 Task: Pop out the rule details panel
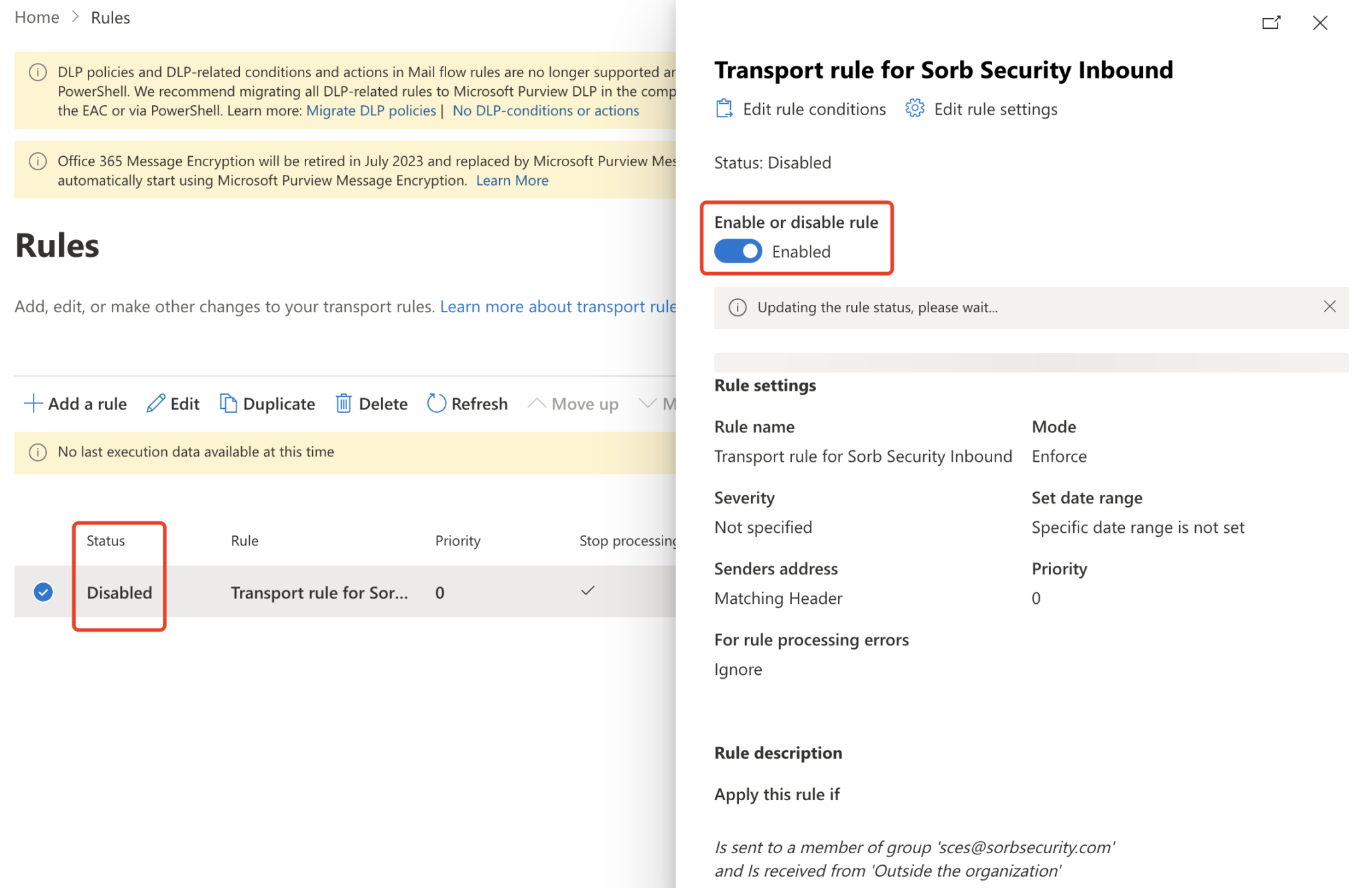click(1271, 22)
